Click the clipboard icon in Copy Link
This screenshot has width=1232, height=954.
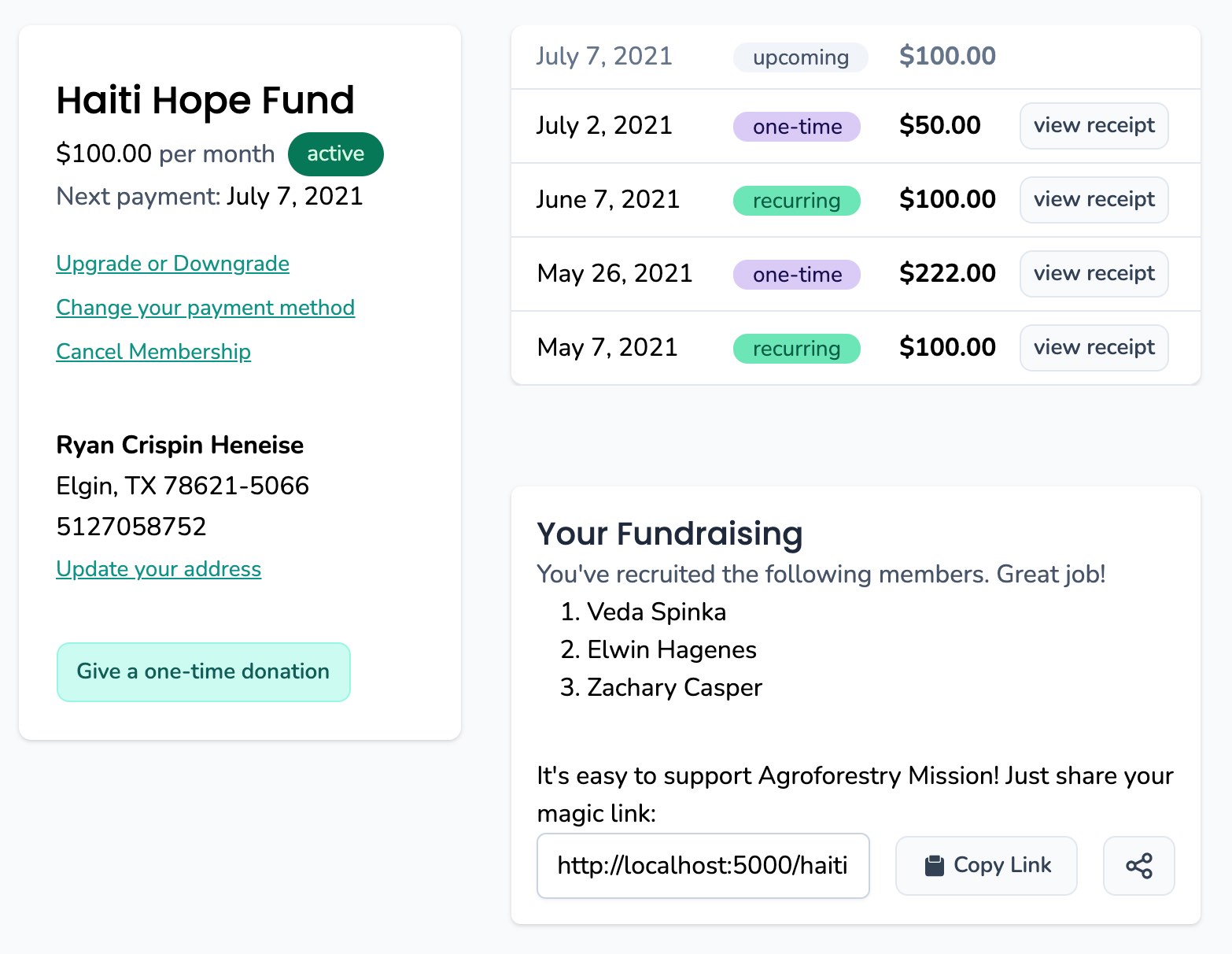(934, 866)
